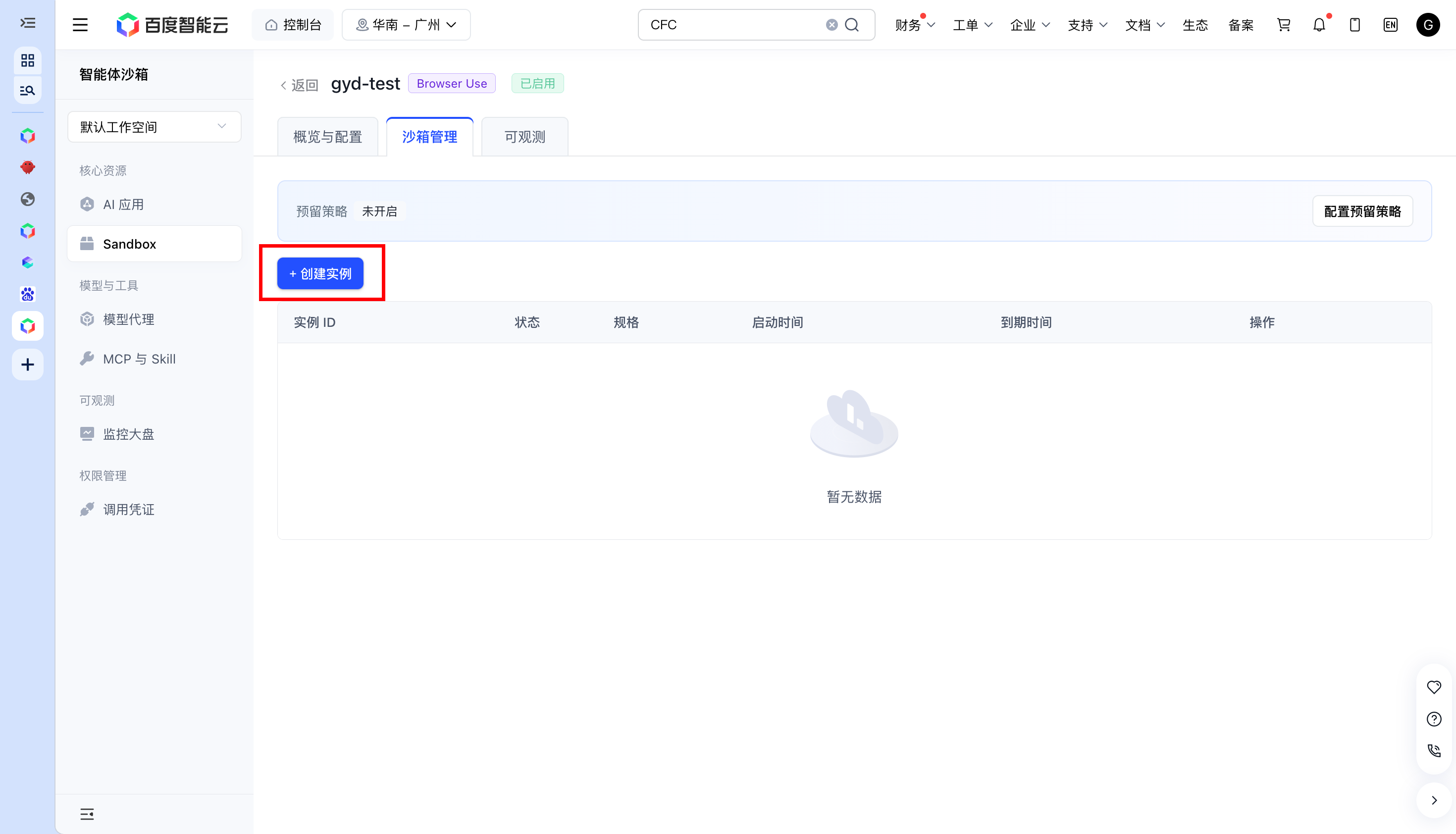Viewport: 1456px width, 834px height.
Task: Click the 创建实例 button
Action: 320,274
